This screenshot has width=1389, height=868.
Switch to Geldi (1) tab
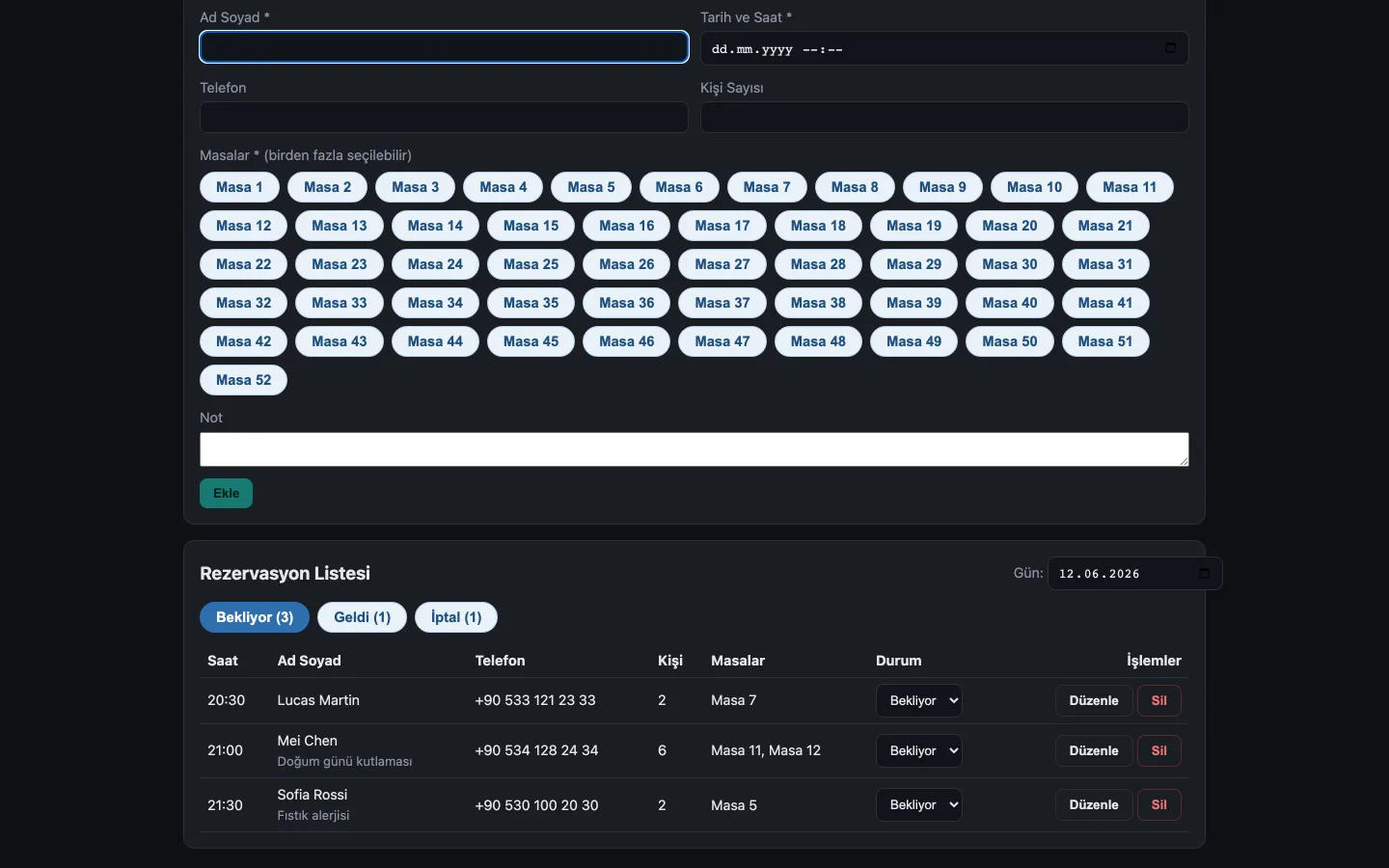pos(363,617)
